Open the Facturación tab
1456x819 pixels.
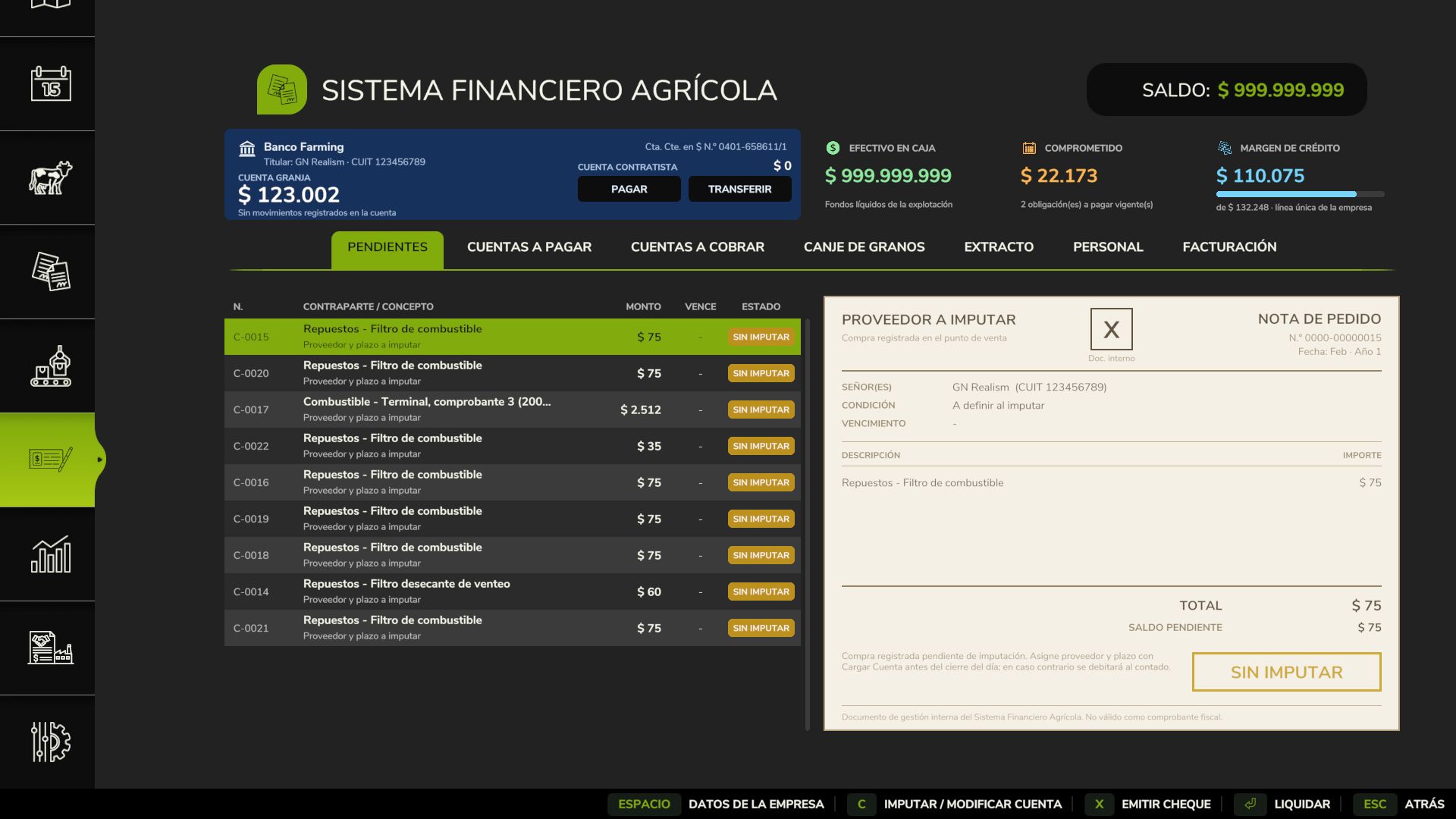1229,247
